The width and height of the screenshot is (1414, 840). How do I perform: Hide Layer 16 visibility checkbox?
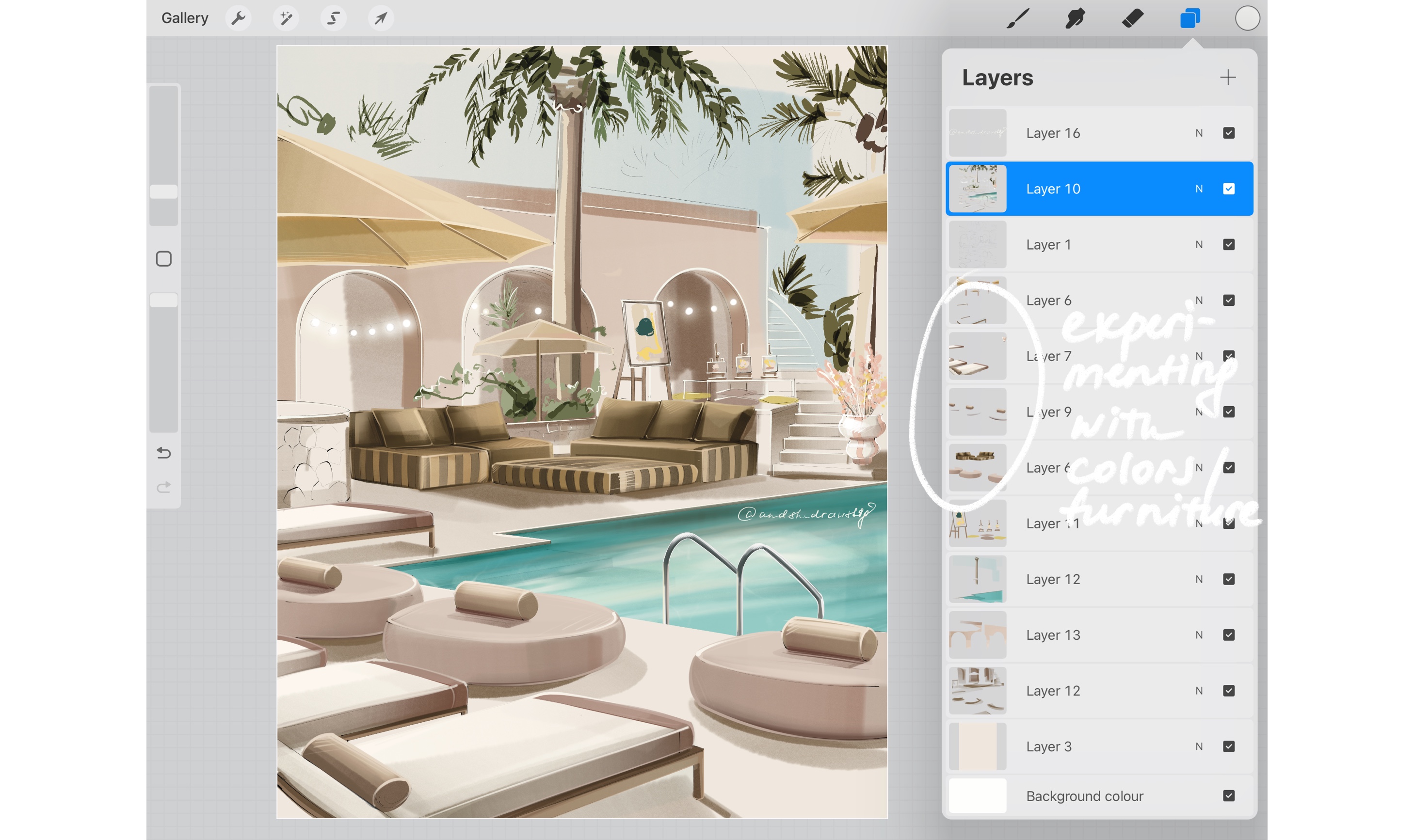[x=1228, y=133]
